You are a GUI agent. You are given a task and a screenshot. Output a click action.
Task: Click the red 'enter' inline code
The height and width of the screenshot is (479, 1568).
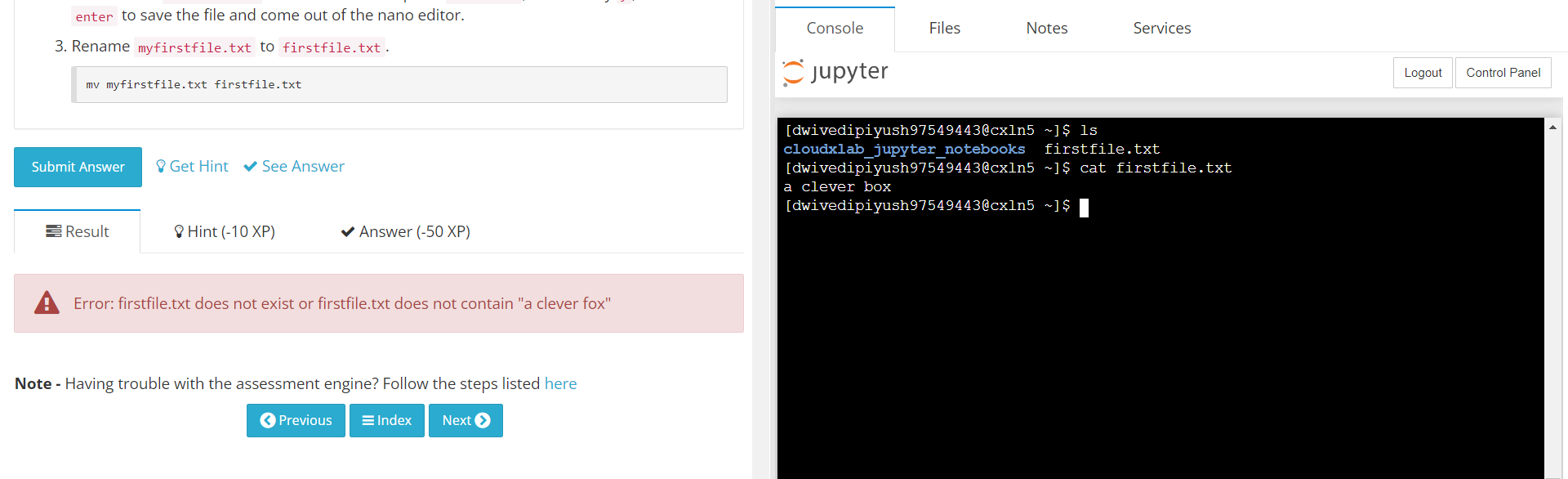[x=94, y=16]
